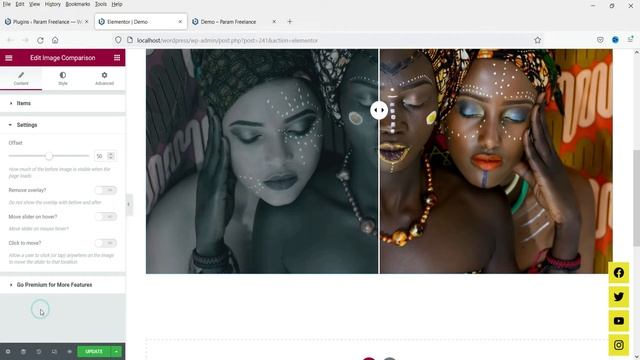The width and height of the screenshot is (640, 360).
Task: Collapse the Settings section
Action: 62,125
